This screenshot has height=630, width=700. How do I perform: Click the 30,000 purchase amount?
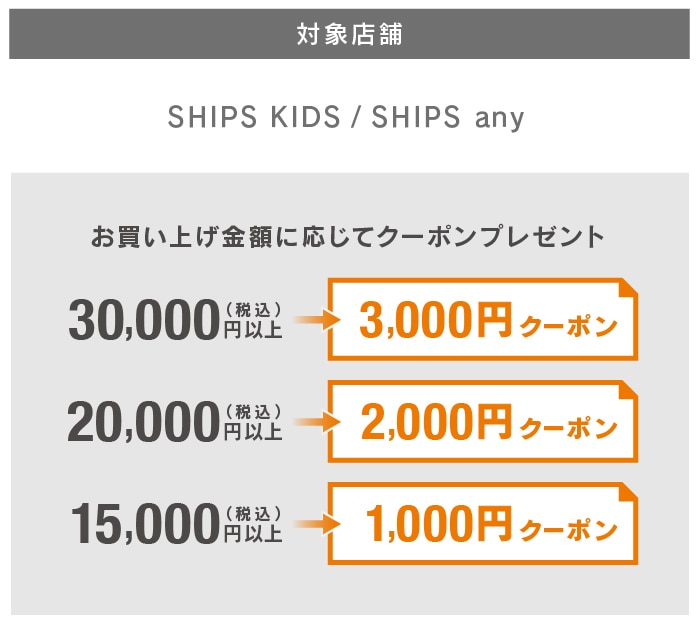(x=143, y=320)
